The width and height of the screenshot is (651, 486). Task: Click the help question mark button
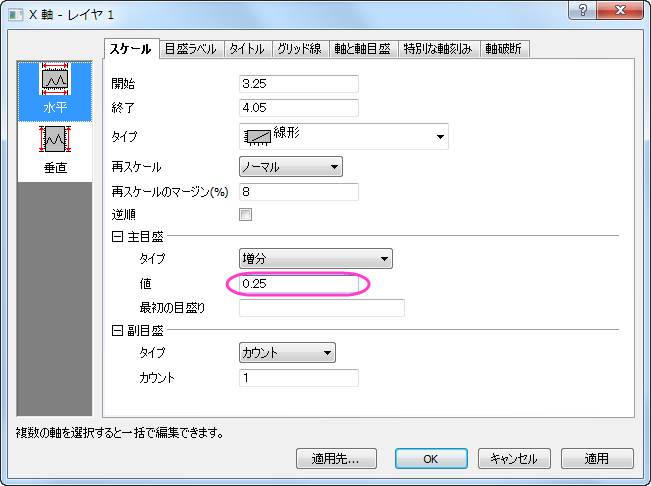(583, 10)
